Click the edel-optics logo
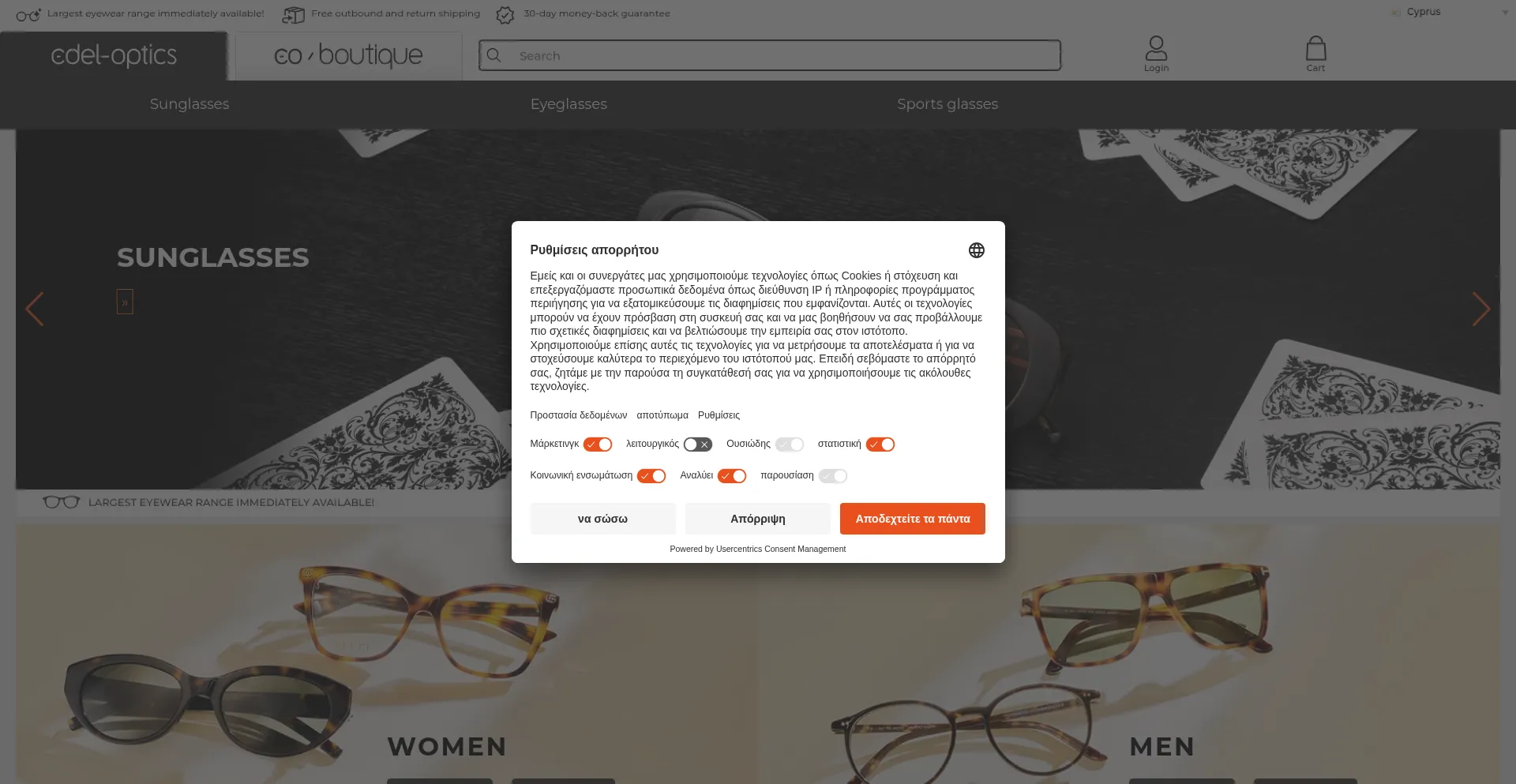Viewport: 1516px width, 784px height. click(x=114, y=56)
